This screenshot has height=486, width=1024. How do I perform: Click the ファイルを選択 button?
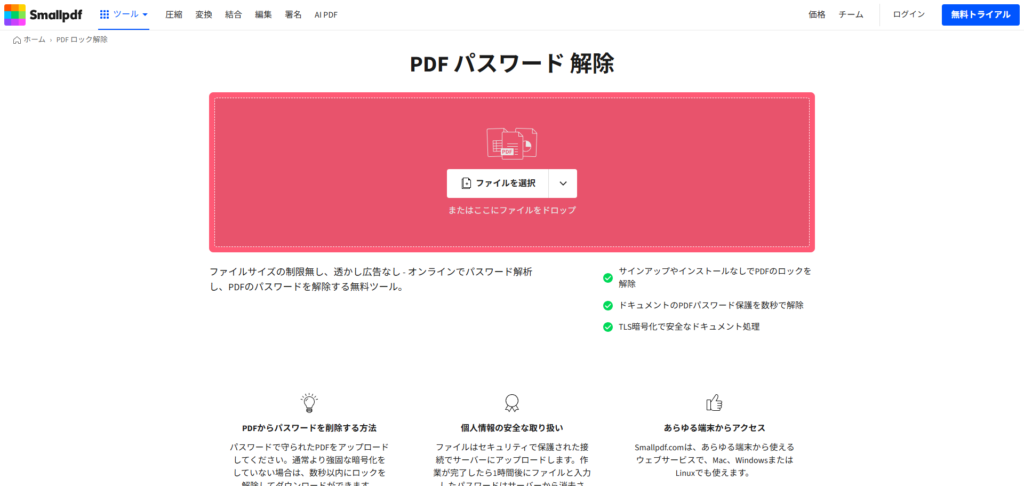pos(498,184)
